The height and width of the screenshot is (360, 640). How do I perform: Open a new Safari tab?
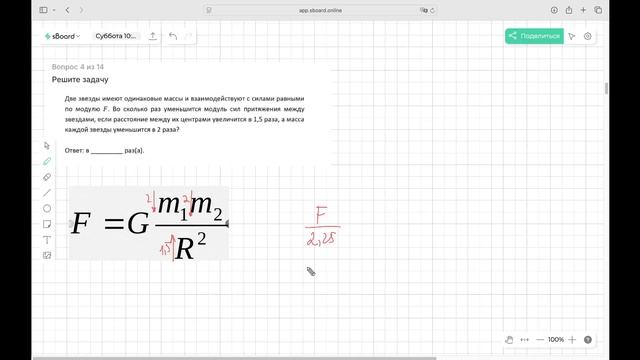(x=583, y=10)
